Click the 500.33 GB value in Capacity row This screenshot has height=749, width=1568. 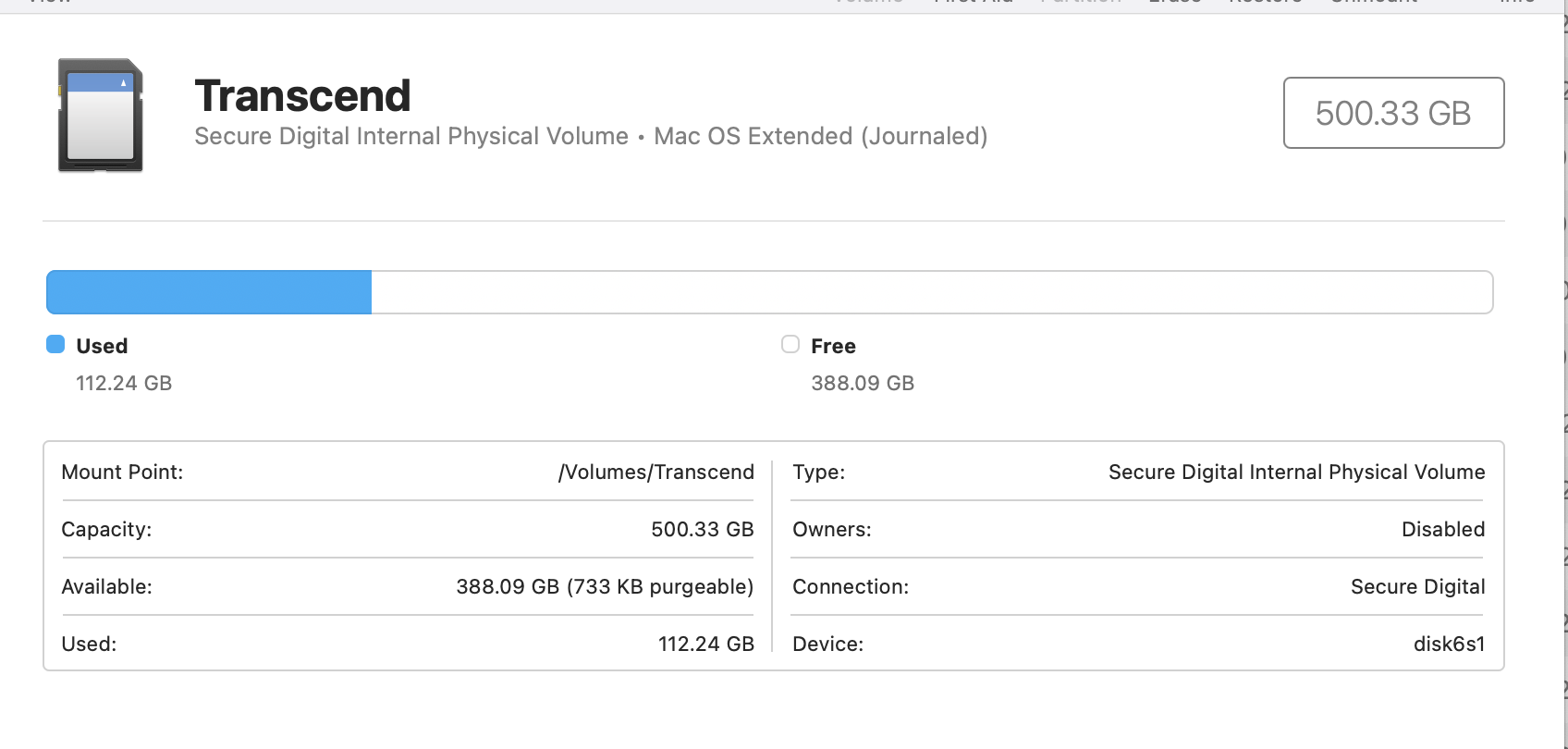pos(703,529)
